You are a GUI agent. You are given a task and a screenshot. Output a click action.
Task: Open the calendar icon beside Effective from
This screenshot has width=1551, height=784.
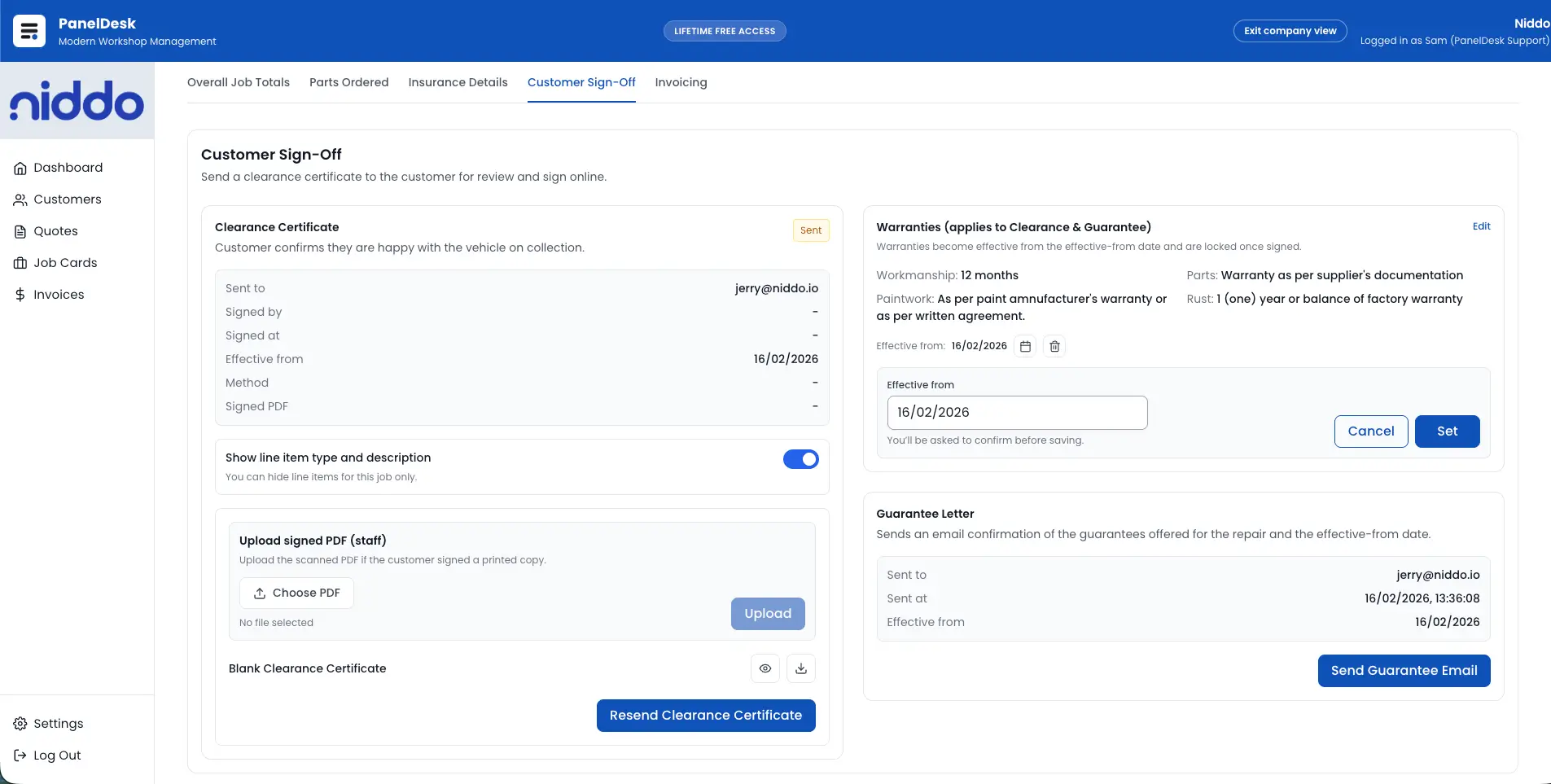click(x=1025, y=346)
